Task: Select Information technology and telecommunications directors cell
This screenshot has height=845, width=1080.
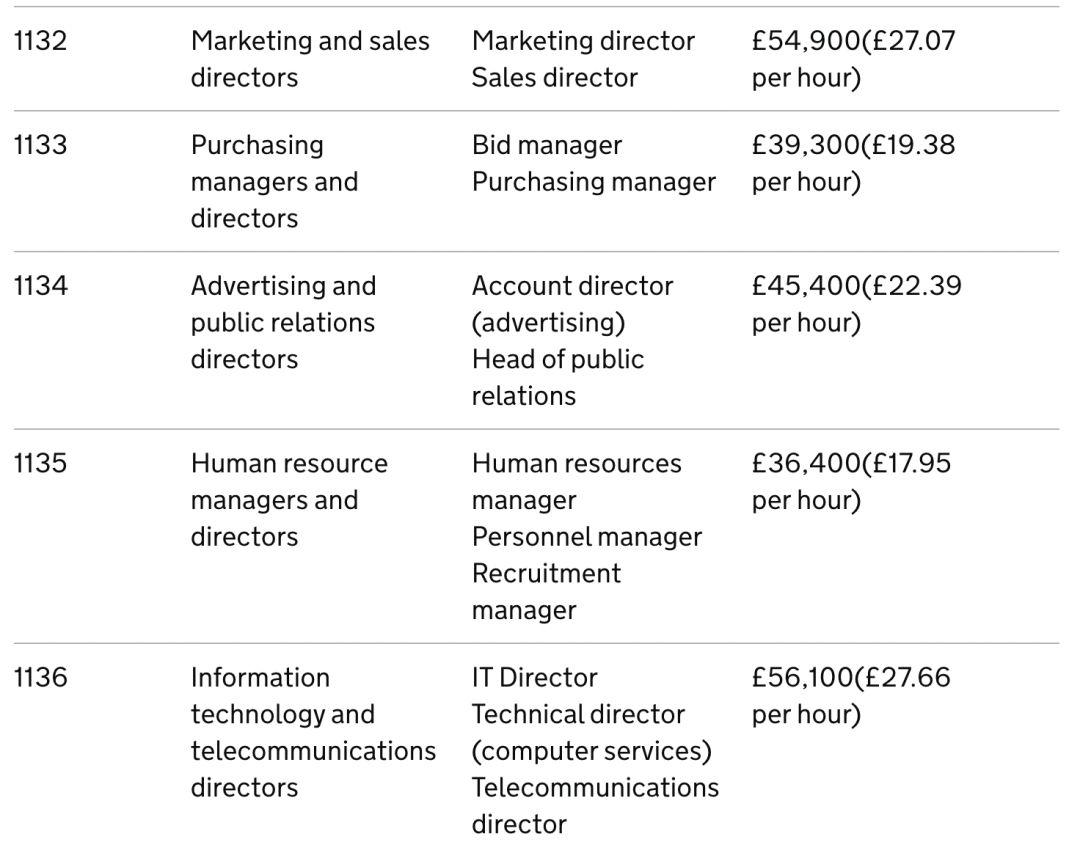Action: coord(313,733)
